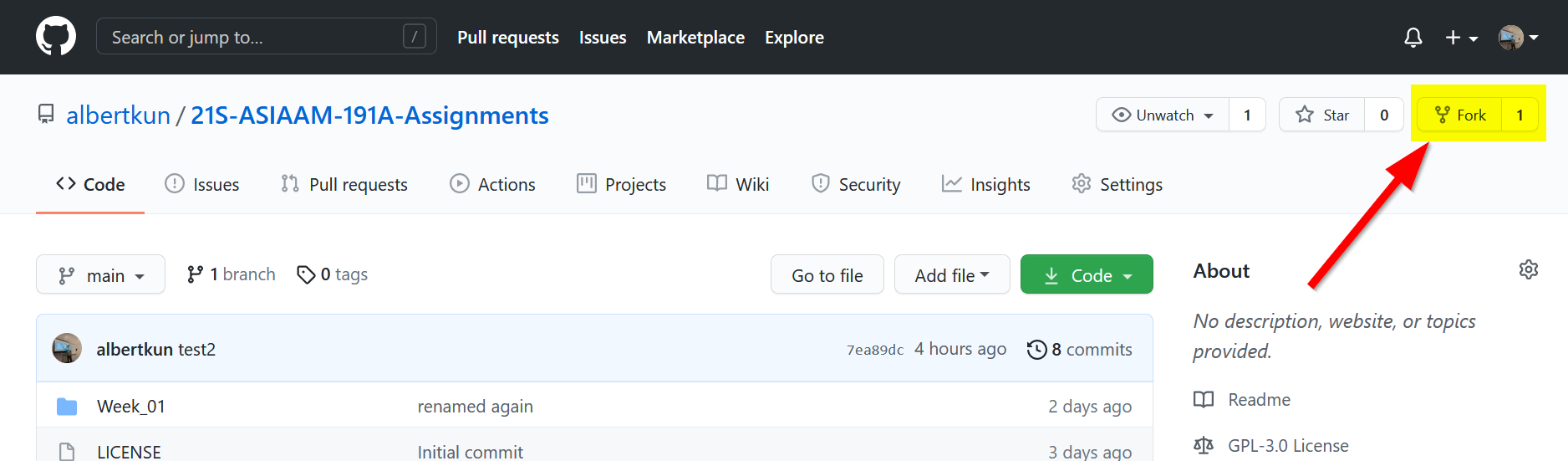
Task: Open the notifications bell
Action: click(x=1413, y=38)
